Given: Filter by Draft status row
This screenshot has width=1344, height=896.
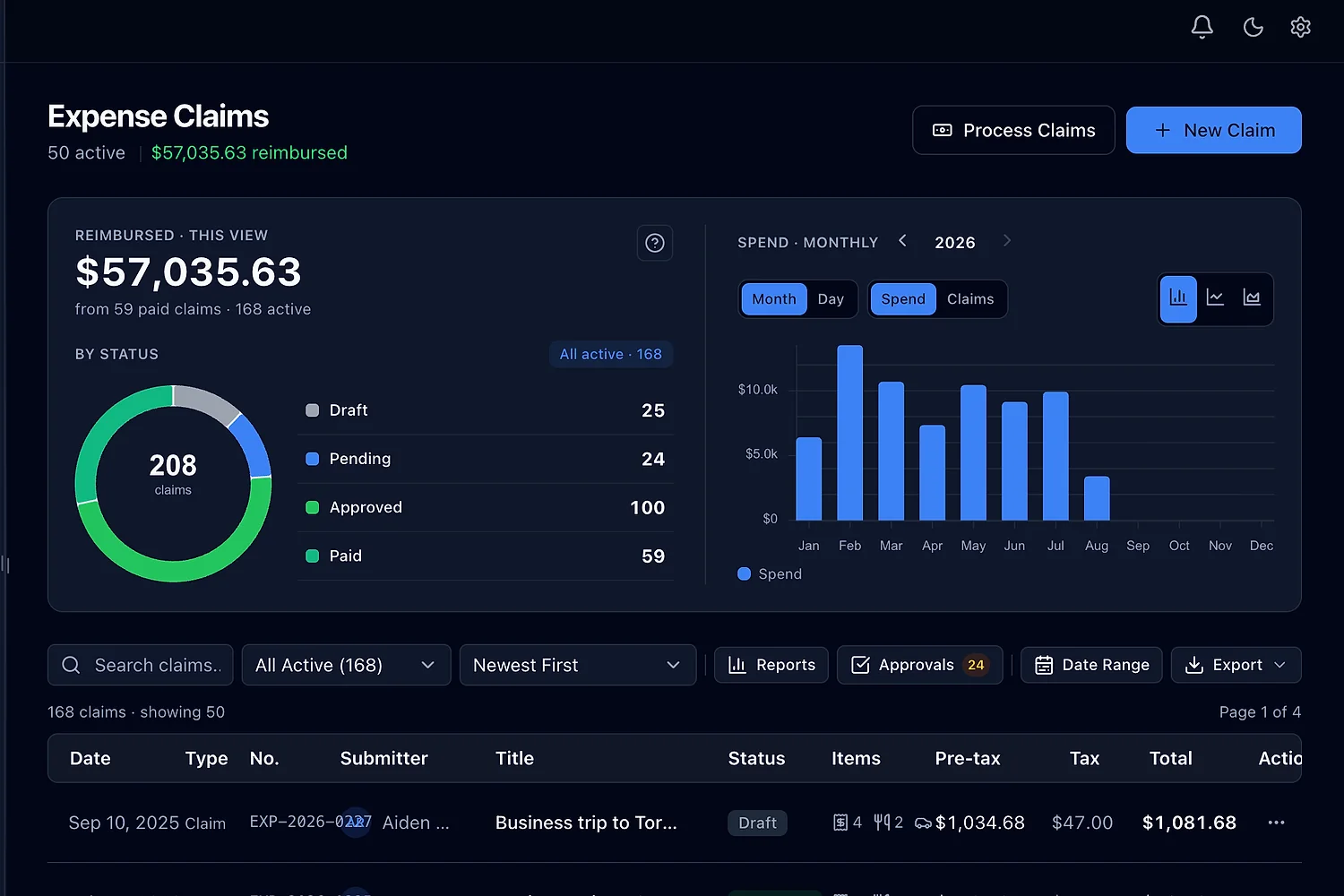Looking at the screenshot, I should click(x=485, y=410).
